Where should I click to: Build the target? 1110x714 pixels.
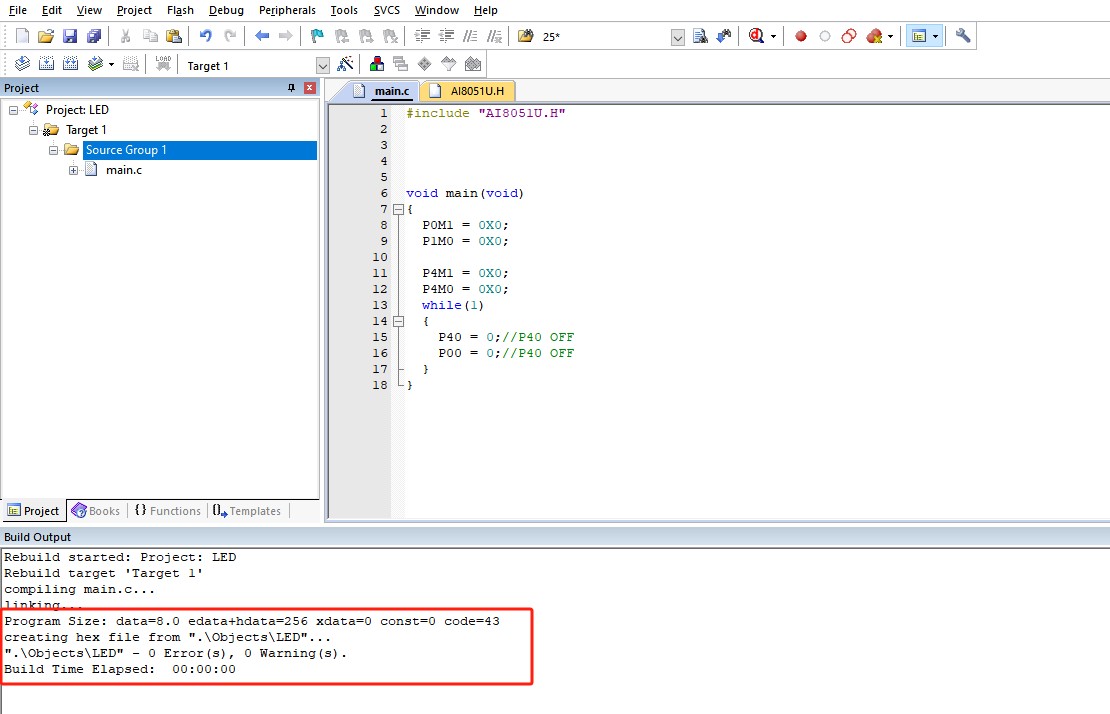tap(46, 64)
